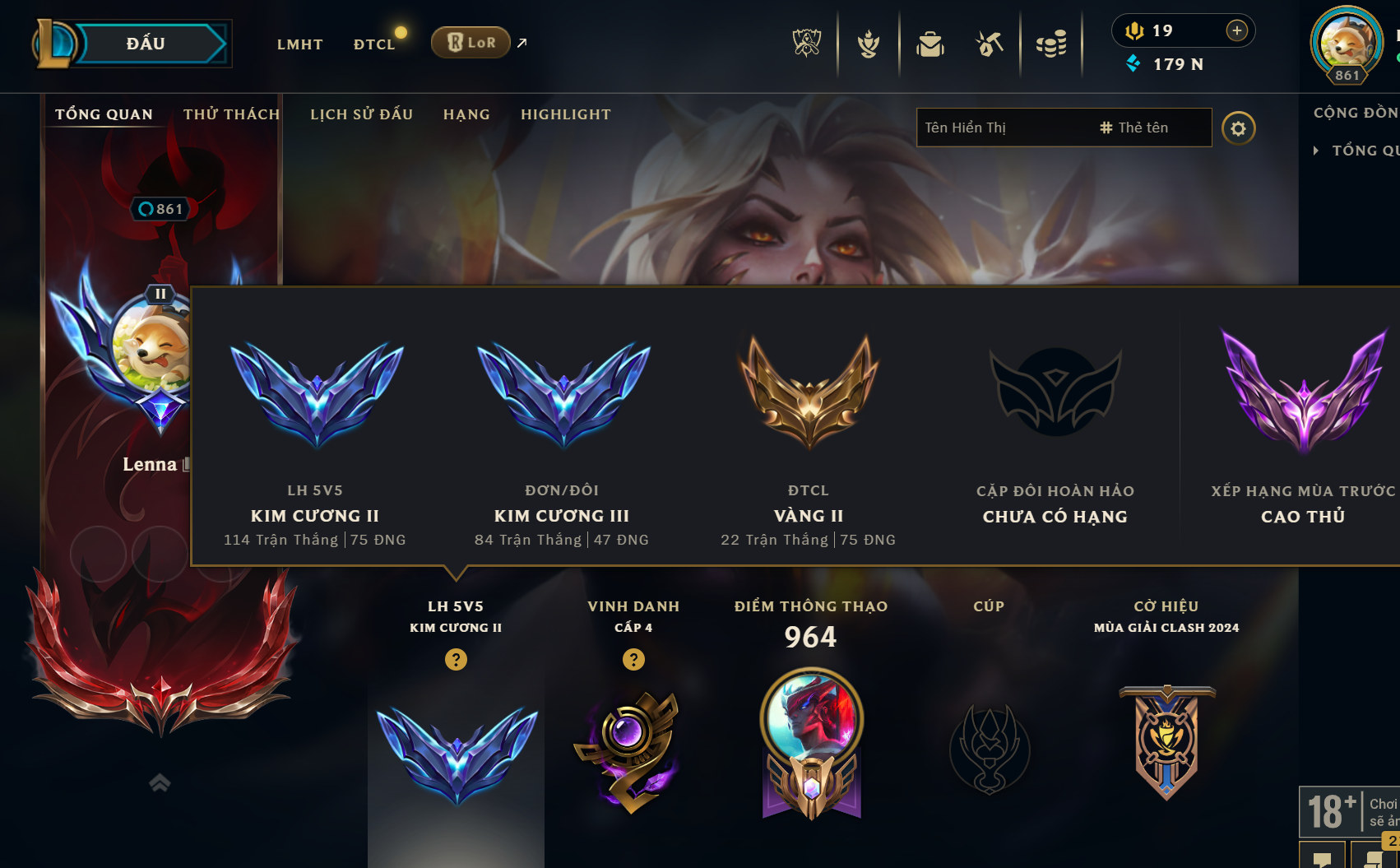Click the LH 5V5 rank question mark
Image resolution: width=1400 pixels, height=868 pixels.
tap(456, 659)
